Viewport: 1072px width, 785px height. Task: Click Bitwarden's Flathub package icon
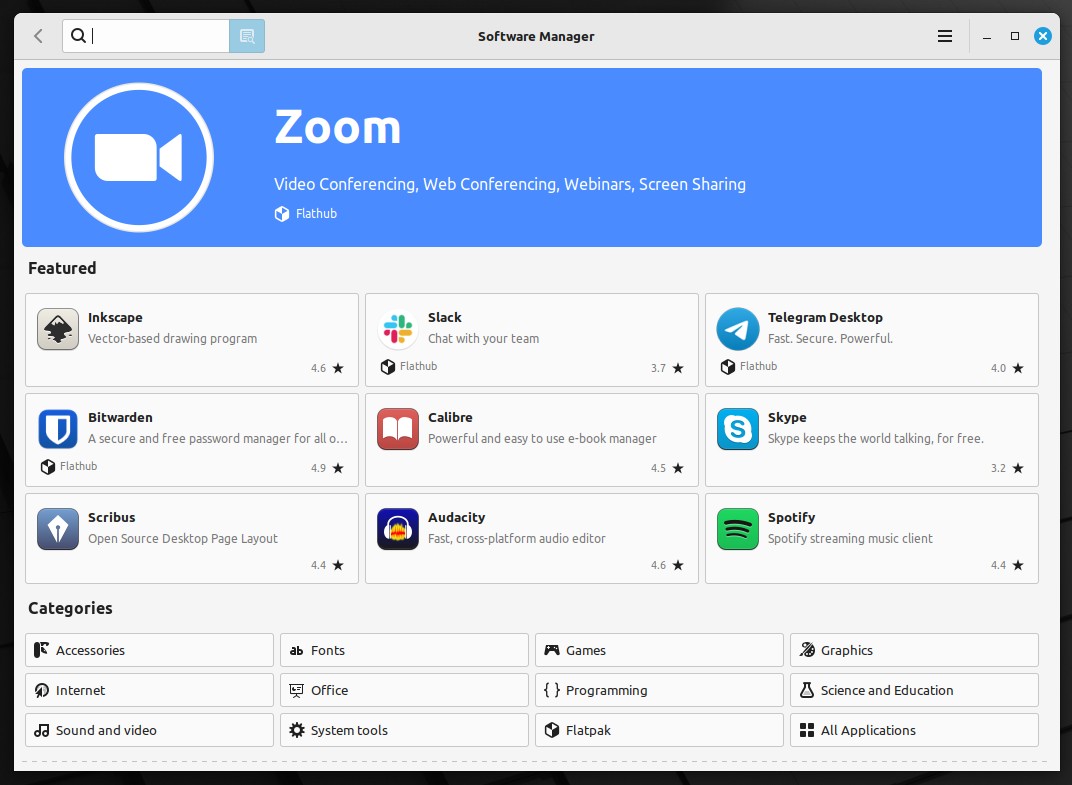(x=48, y=466)
